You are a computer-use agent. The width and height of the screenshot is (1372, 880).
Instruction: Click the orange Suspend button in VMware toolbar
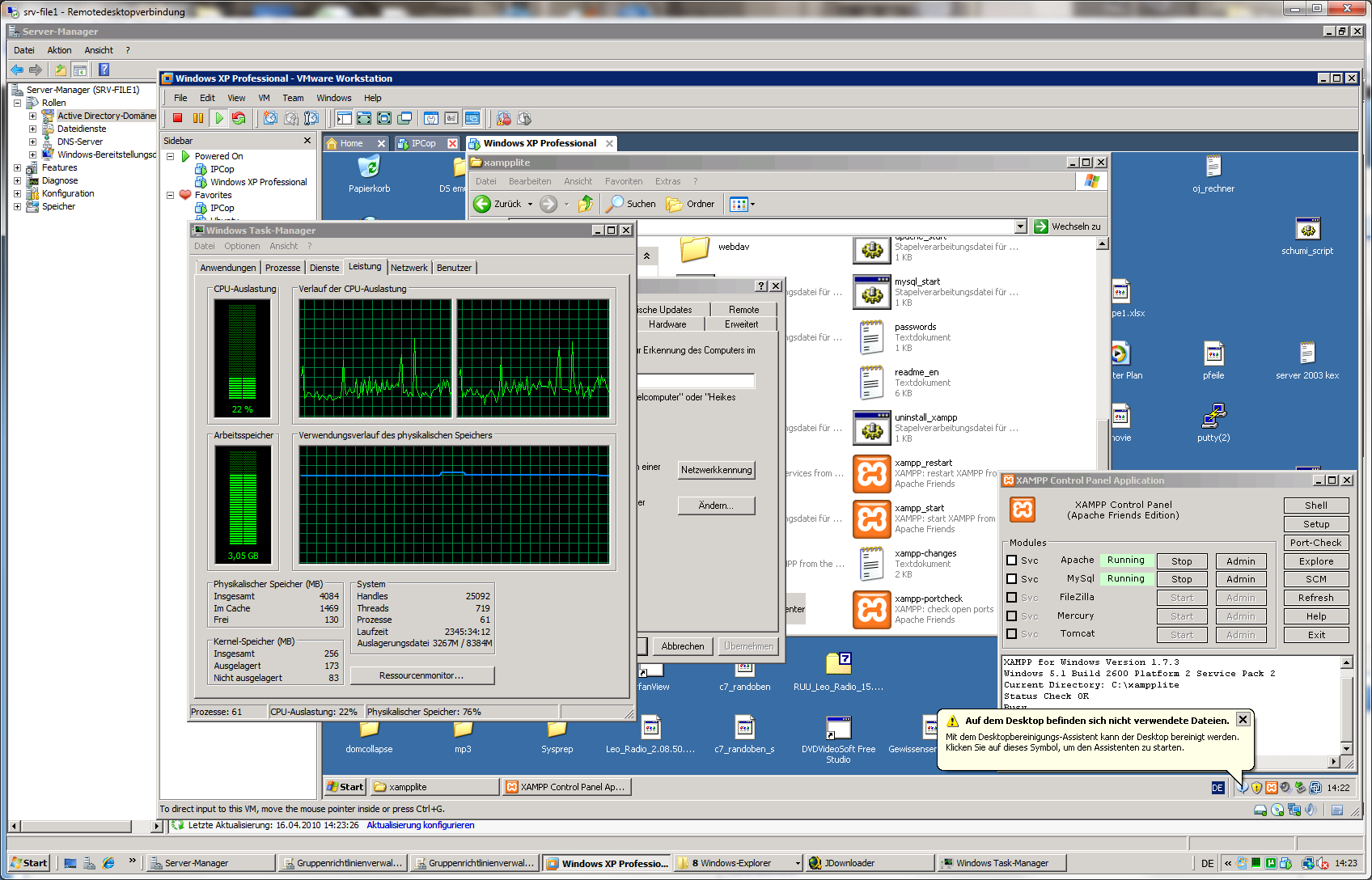click(x=198, y=118)
